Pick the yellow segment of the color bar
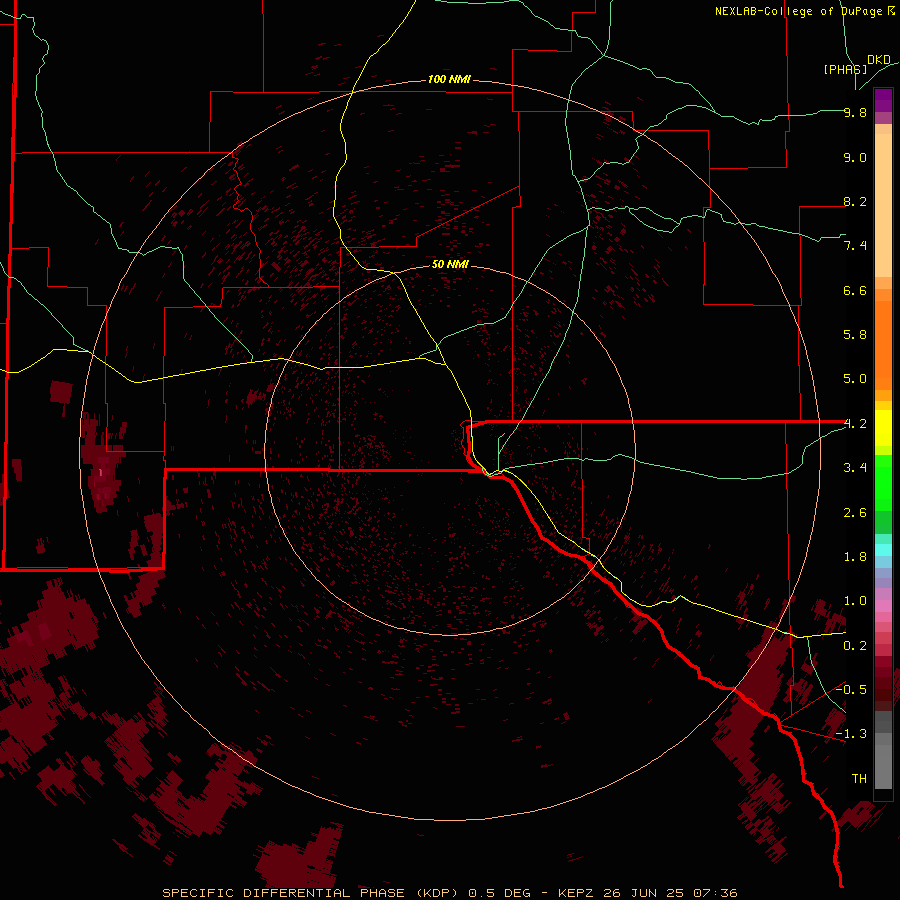 pos(883,428)
